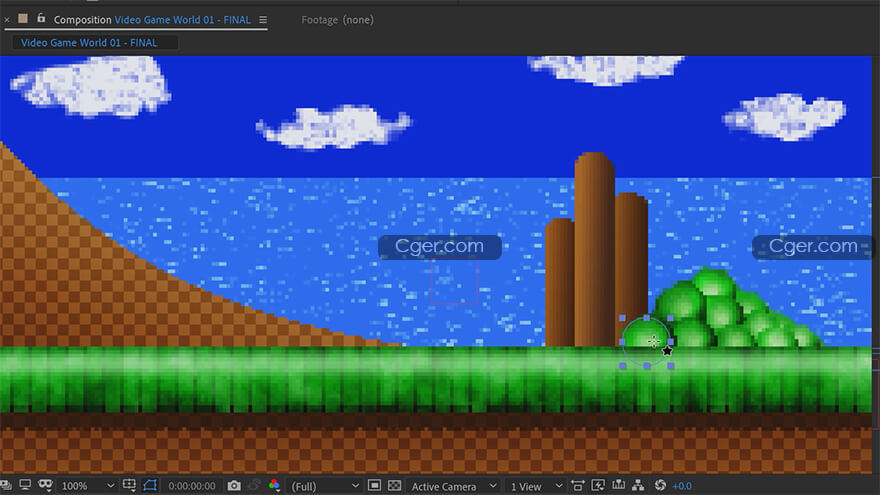Toggle the mask path outline button
This screenshot has width=880, height=495.
pyautogui.click(x=150, y=485)
